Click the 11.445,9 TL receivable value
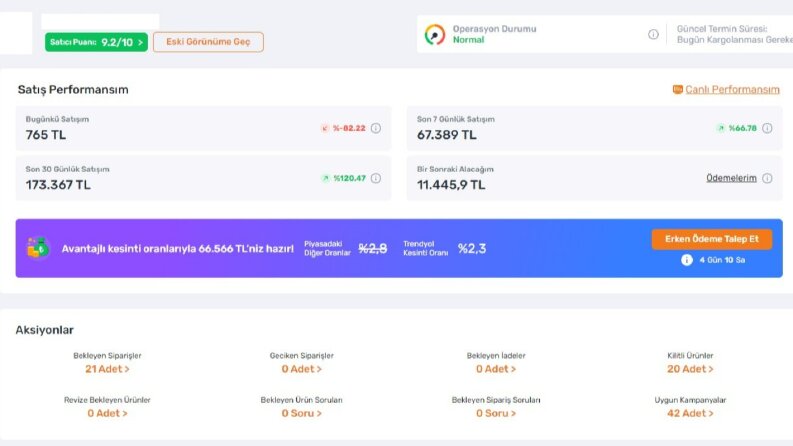The image size is (793, 446). 451,185
